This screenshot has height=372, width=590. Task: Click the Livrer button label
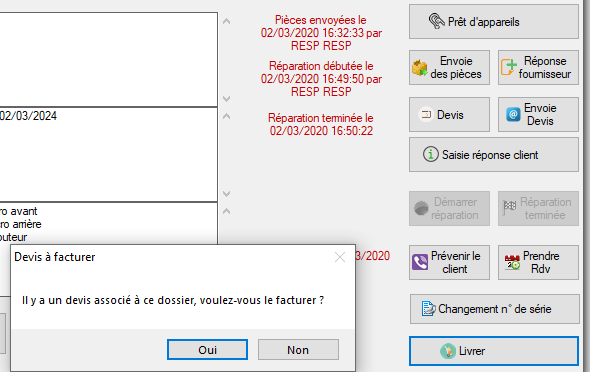tap(472, 351)
